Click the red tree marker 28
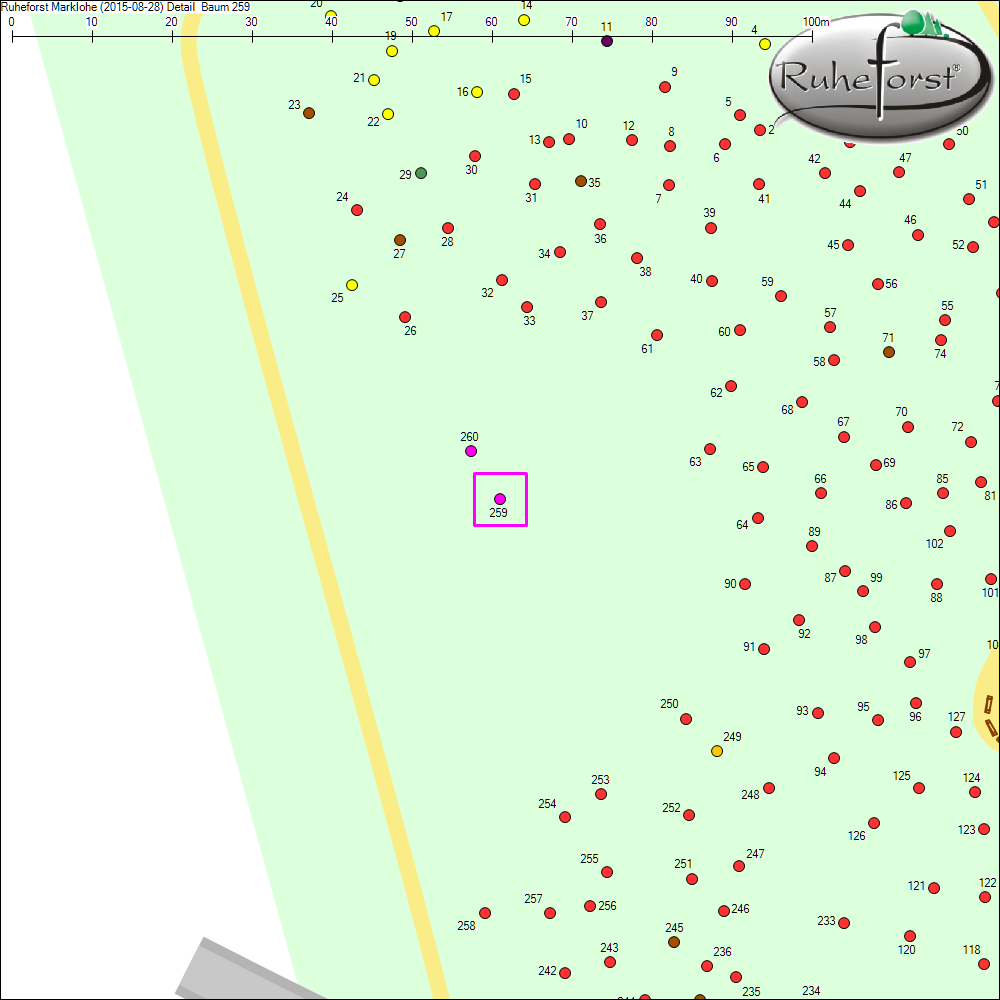Viewport: 1000px width, 1000px height. (448, 228)
